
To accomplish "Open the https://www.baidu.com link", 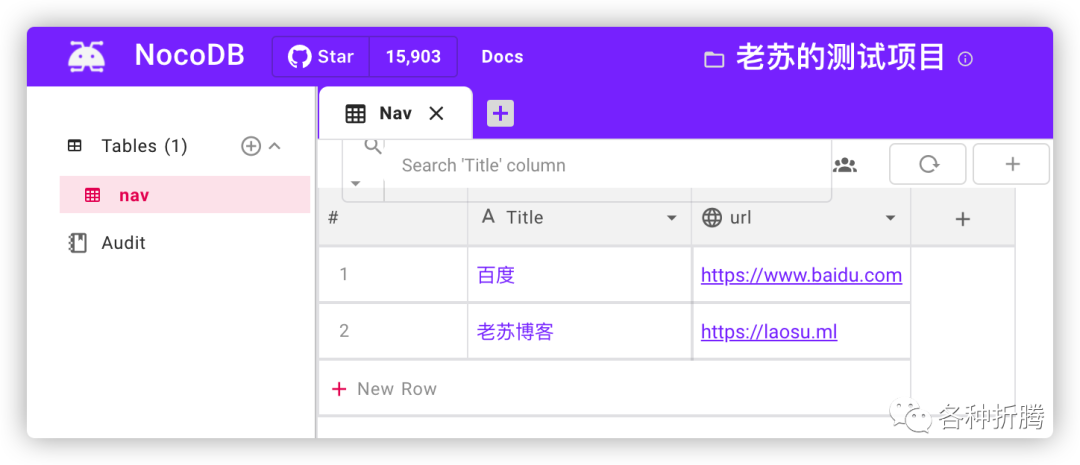I will coord(801,276).
